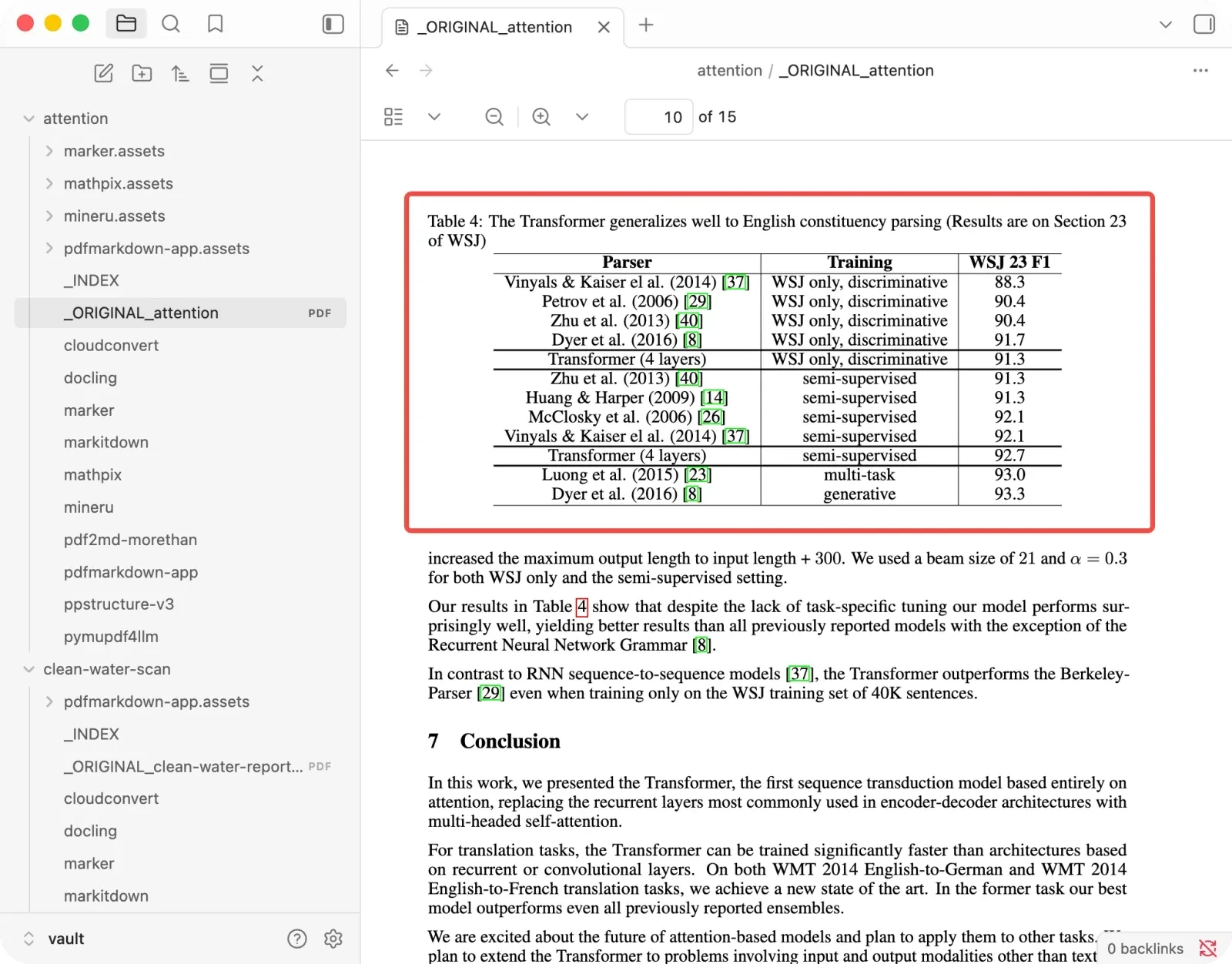Screen dimensions: 1232x964
Task: Expand the mathpix.assets folder
Action: coord(49,183)
